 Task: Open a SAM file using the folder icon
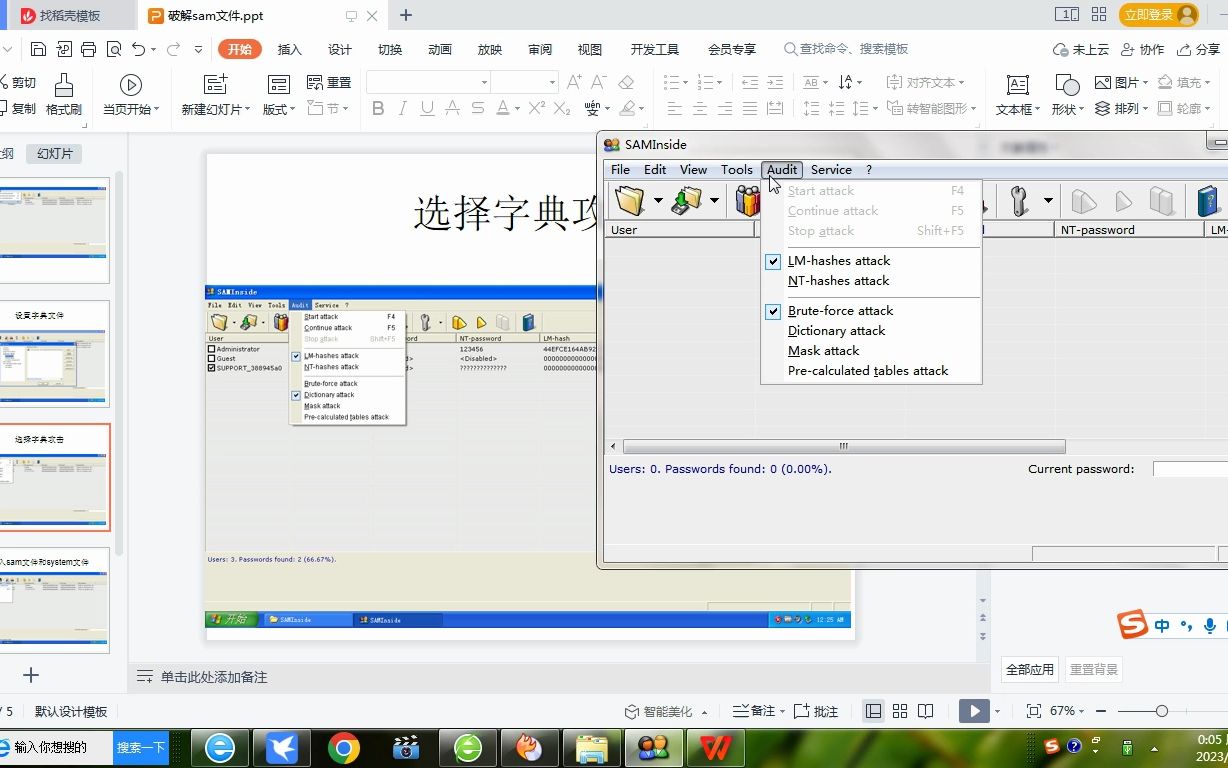pos(630,199)
